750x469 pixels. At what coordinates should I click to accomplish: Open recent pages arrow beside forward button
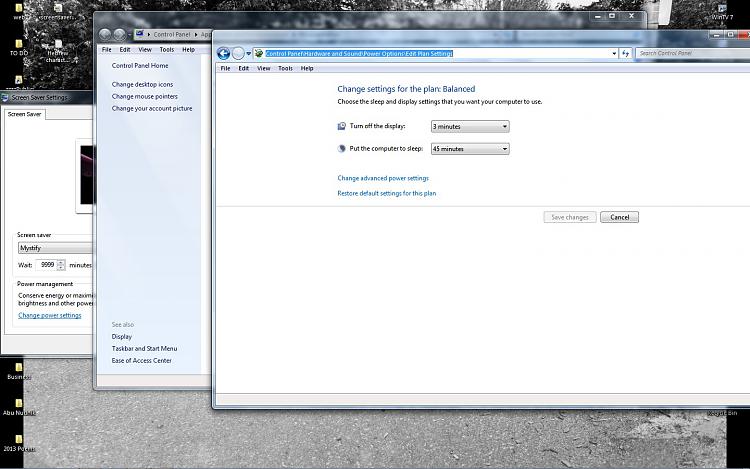coord(249,54)
